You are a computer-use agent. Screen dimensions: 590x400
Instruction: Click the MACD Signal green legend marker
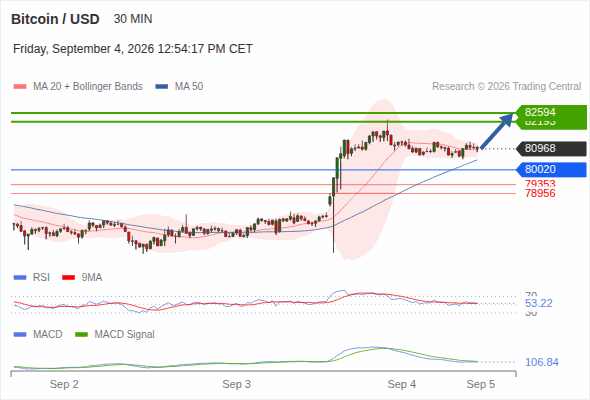point(81,335)
